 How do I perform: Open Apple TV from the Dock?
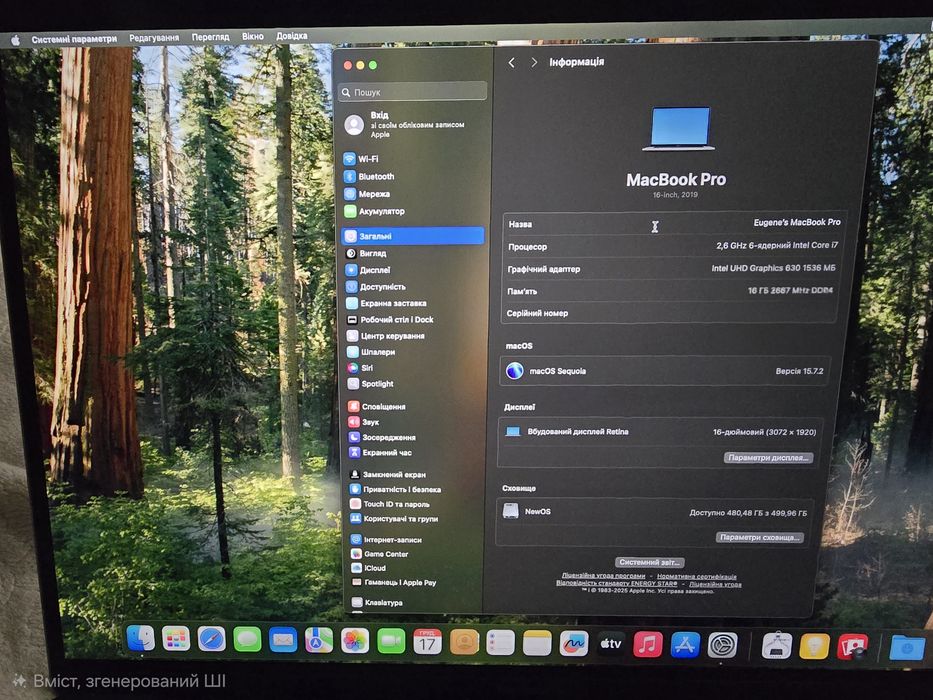pos(610,644)
